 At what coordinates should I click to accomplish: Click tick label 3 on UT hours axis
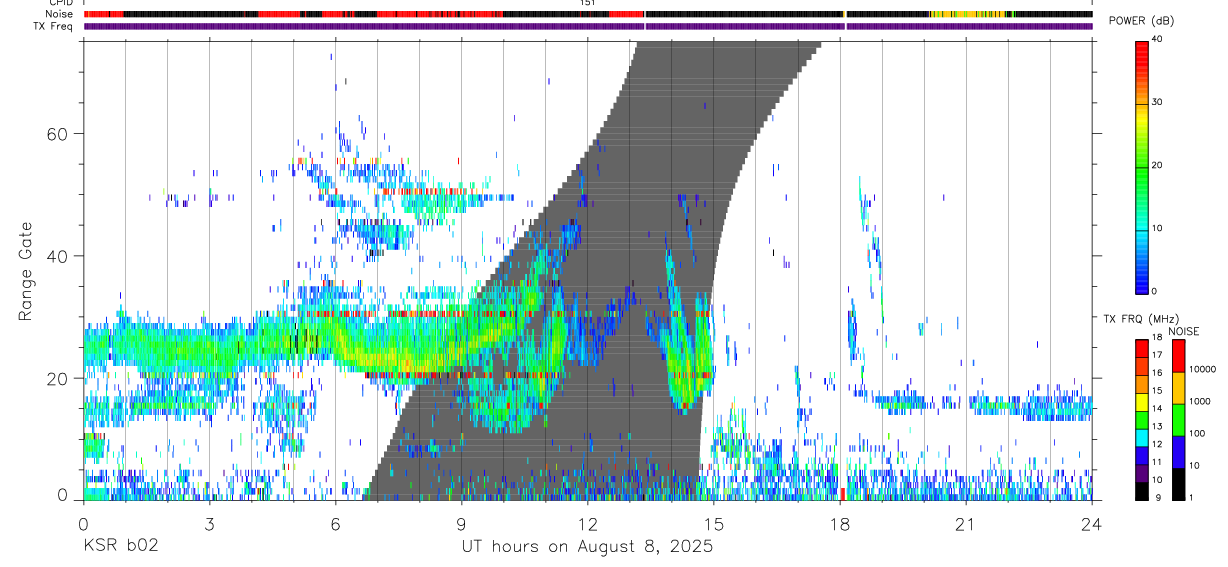[x=209, y=523]
